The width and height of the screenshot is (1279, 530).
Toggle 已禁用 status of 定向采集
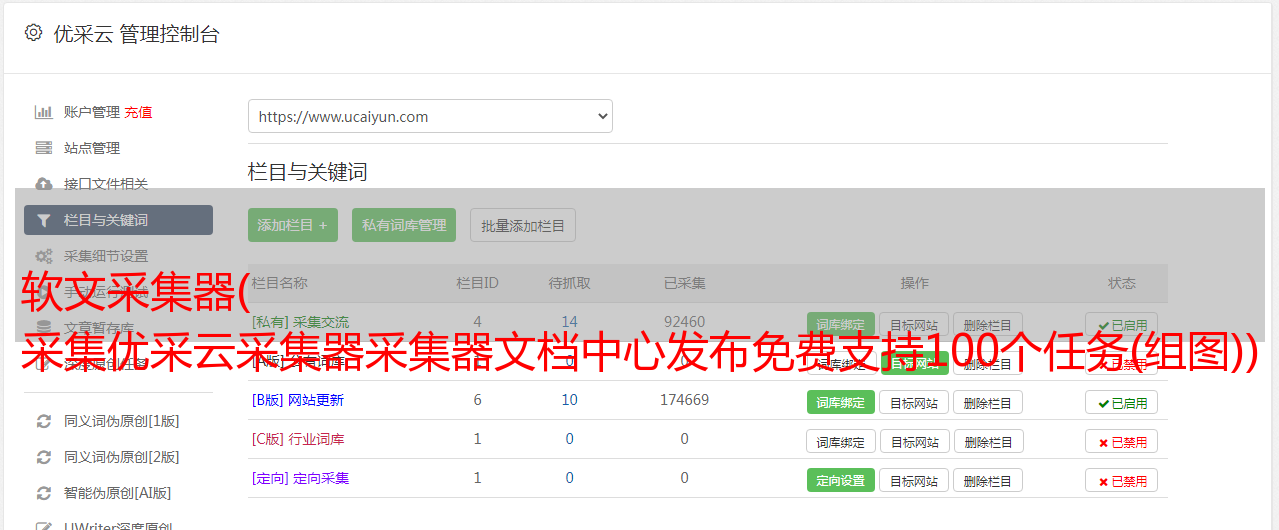pos(1122,480)
